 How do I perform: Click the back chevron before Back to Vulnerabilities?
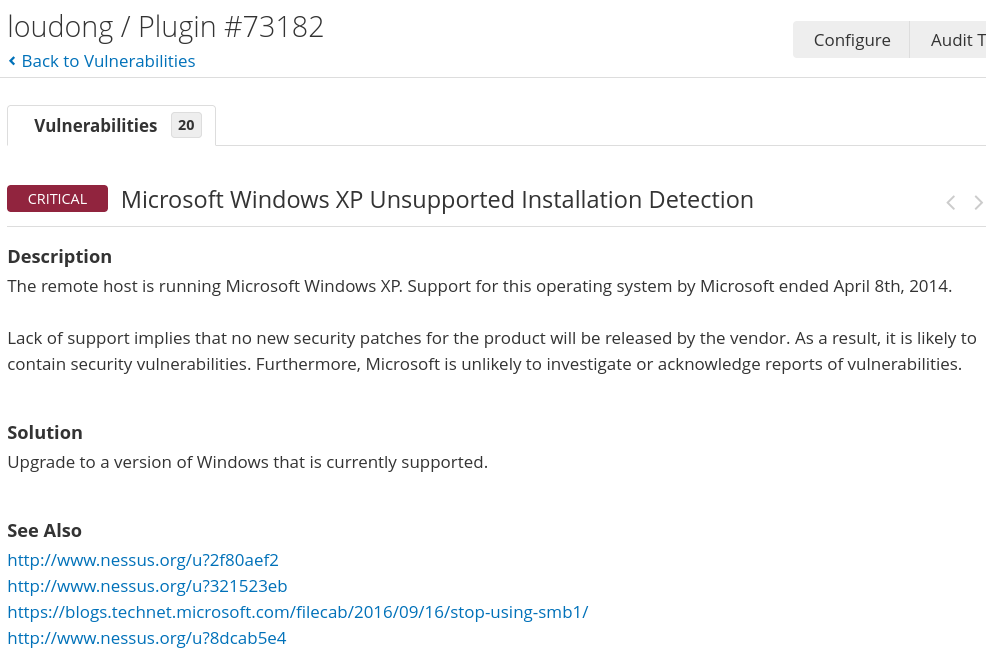[12, 61]
